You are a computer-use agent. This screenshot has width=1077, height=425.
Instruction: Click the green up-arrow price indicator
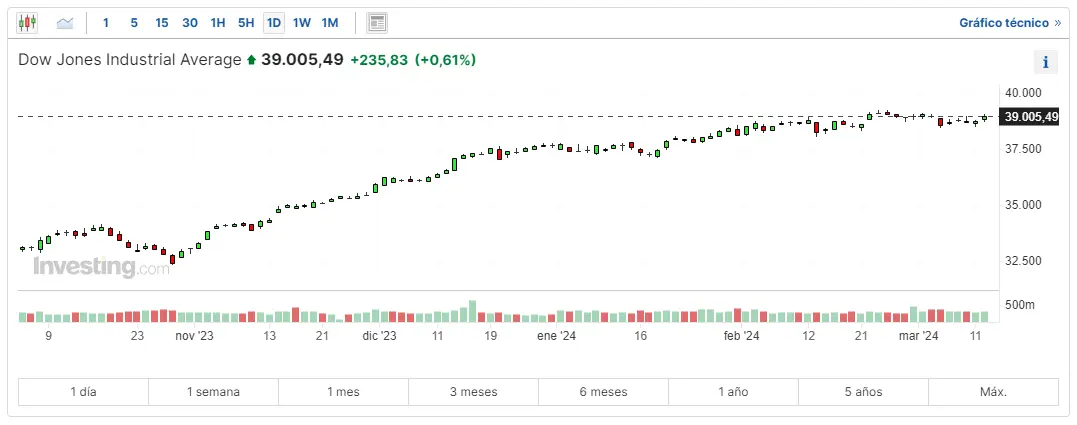point(251,60)
